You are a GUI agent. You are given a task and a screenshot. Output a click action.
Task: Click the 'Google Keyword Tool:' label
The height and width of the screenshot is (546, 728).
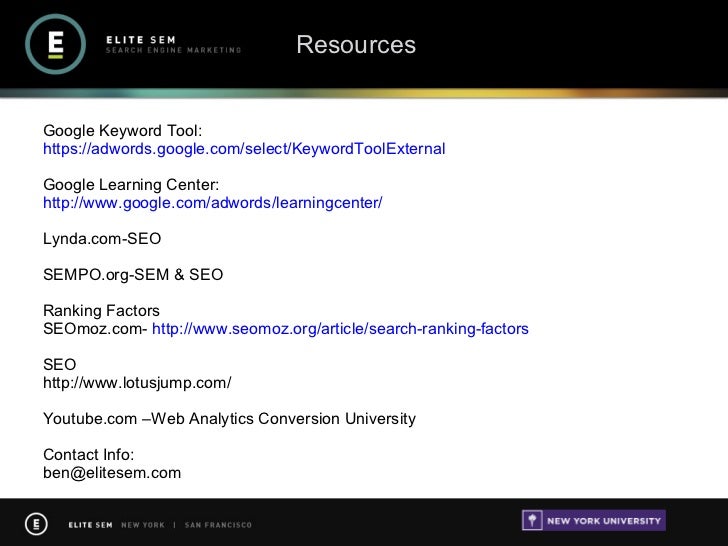tap(123, 130)
